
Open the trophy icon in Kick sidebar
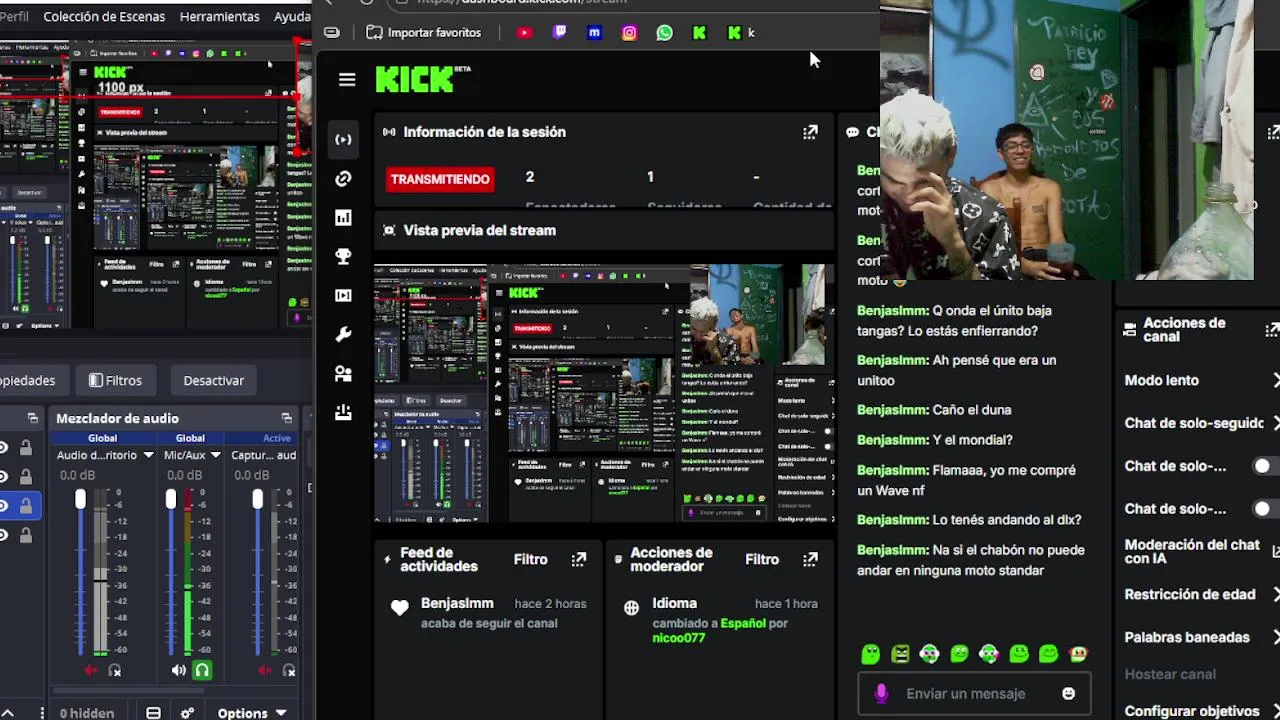click(x=343, y=257)
